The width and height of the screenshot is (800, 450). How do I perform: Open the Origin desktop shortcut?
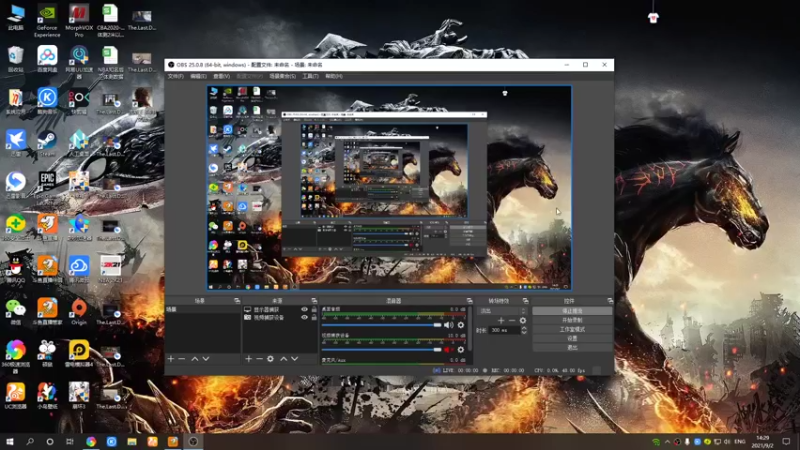(x=79, y=312)
